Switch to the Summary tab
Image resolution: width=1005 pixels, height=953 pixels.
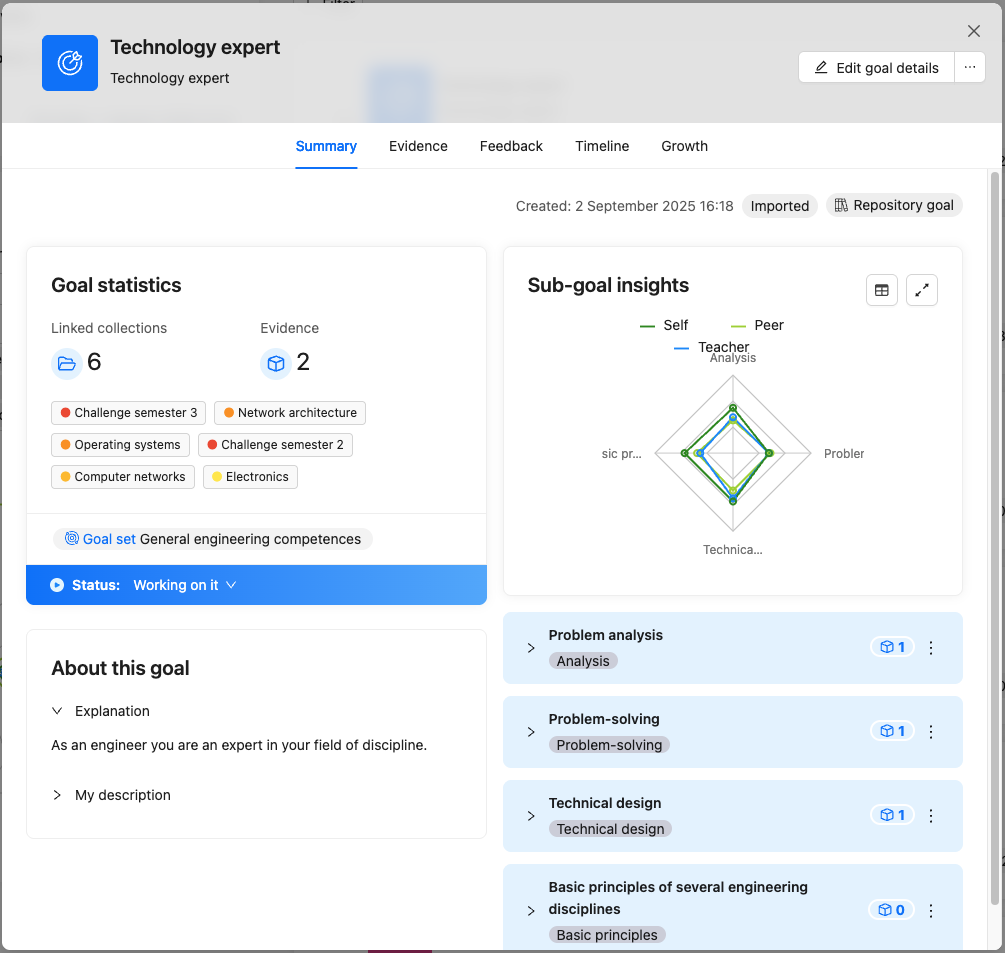tap(326, 146)
